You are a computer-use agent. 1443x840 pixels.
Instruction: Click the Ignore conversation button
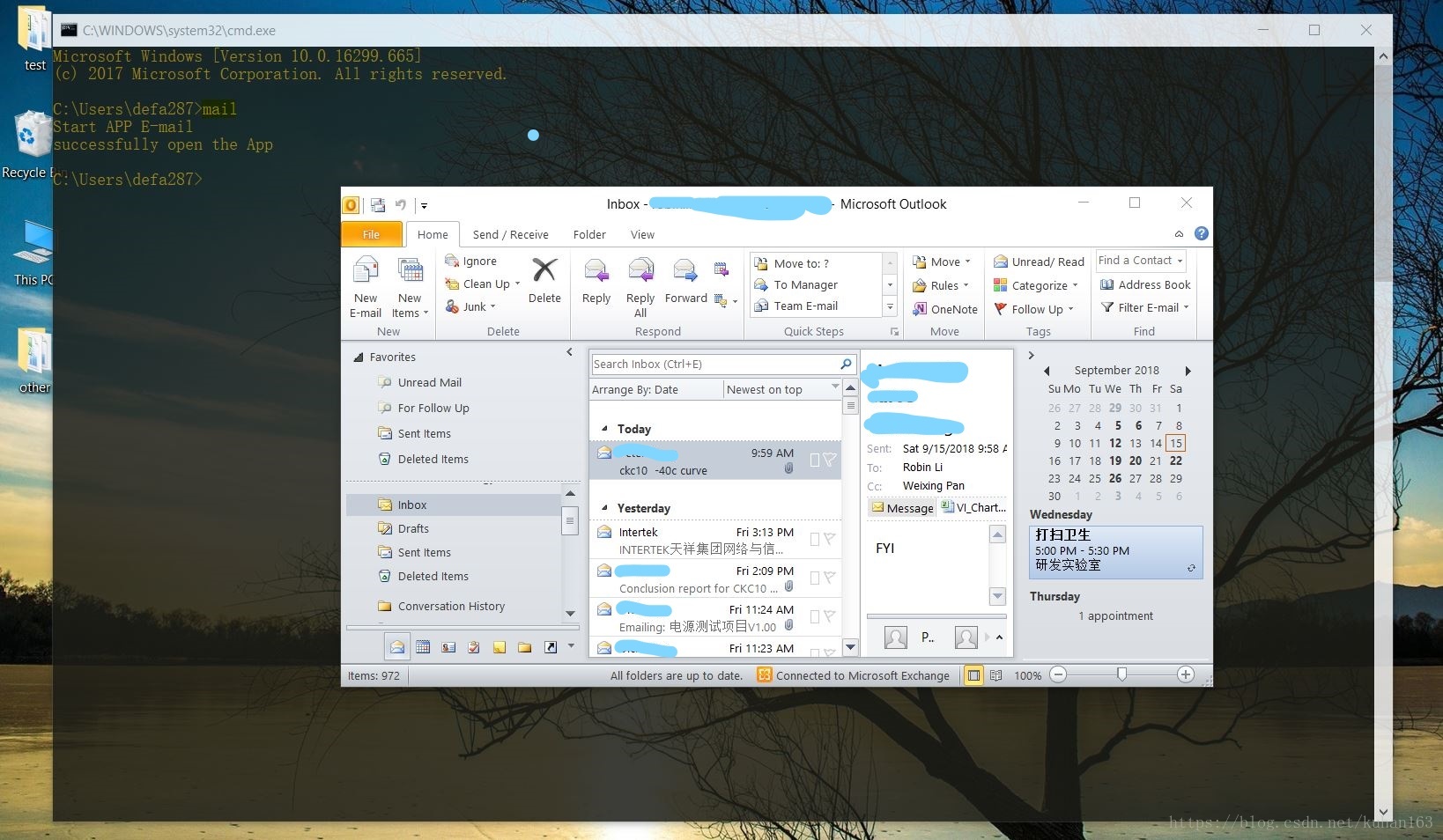(x=471, y=261)
